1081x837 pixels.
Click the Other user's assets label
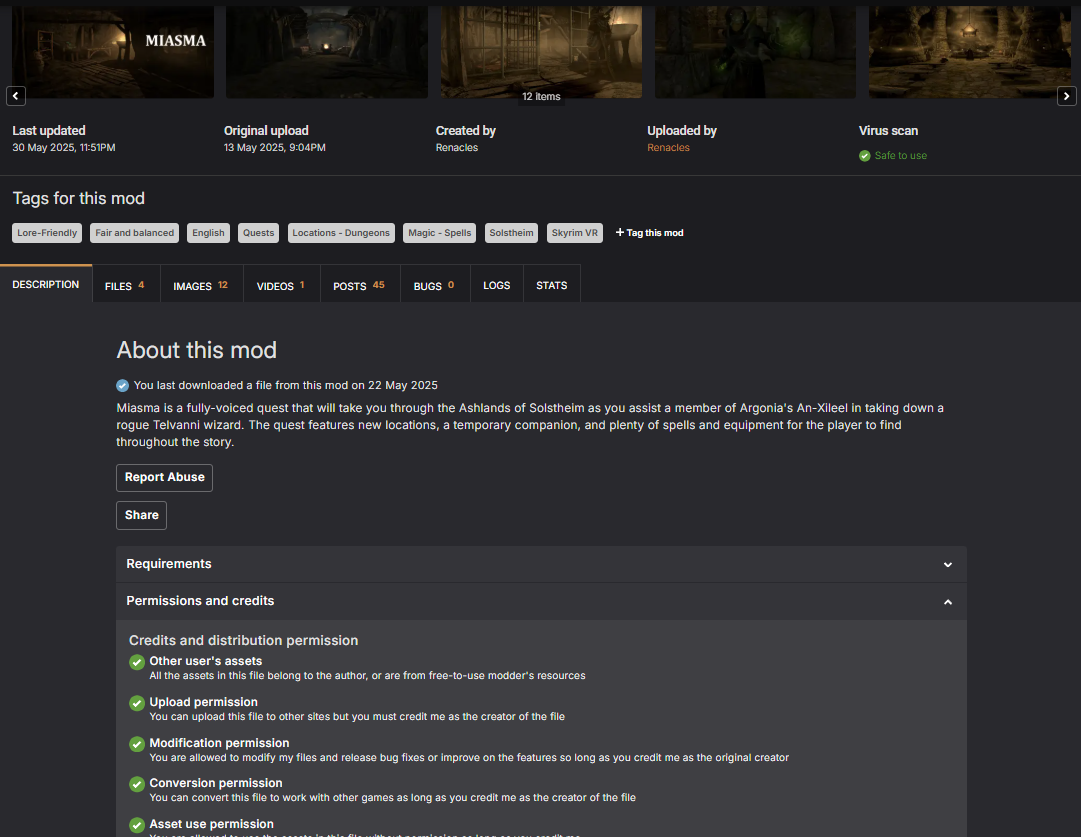pyautogui.click(x=205, y=660)
